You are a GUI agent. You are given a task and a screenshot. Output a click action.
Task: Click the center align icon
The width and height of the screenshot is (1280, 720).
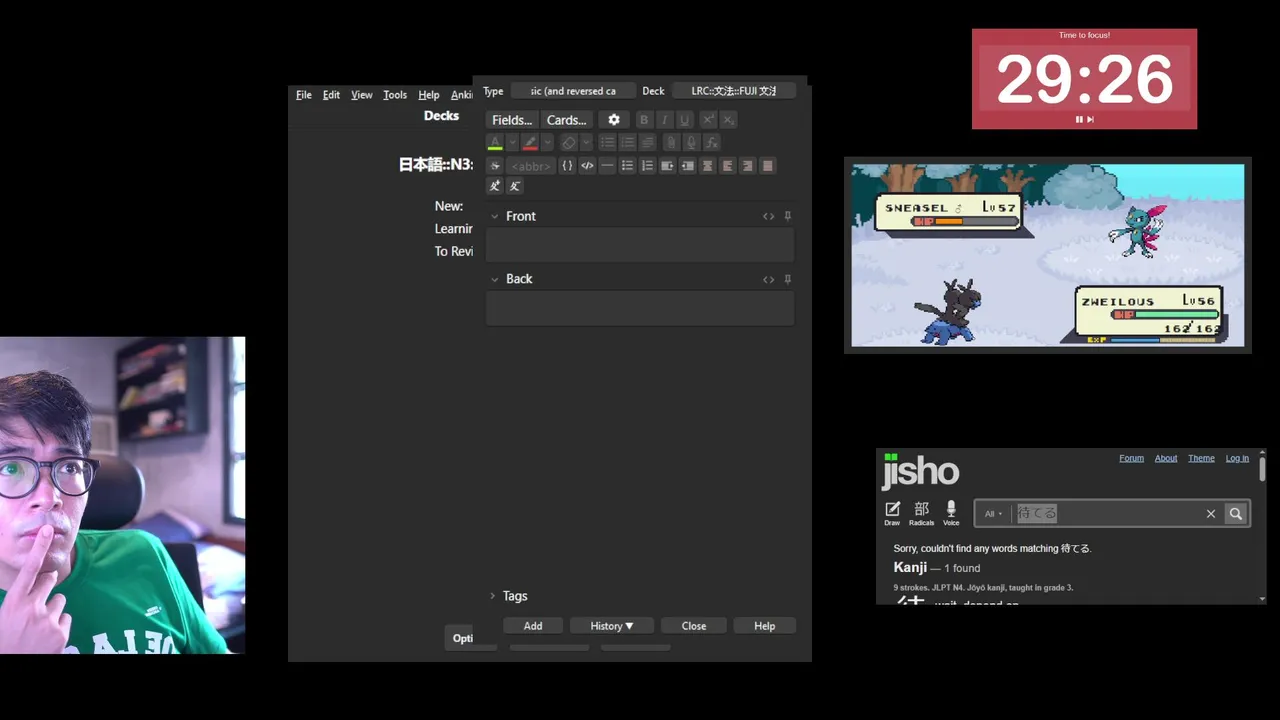pyautogui.click(x=707, y=166)
